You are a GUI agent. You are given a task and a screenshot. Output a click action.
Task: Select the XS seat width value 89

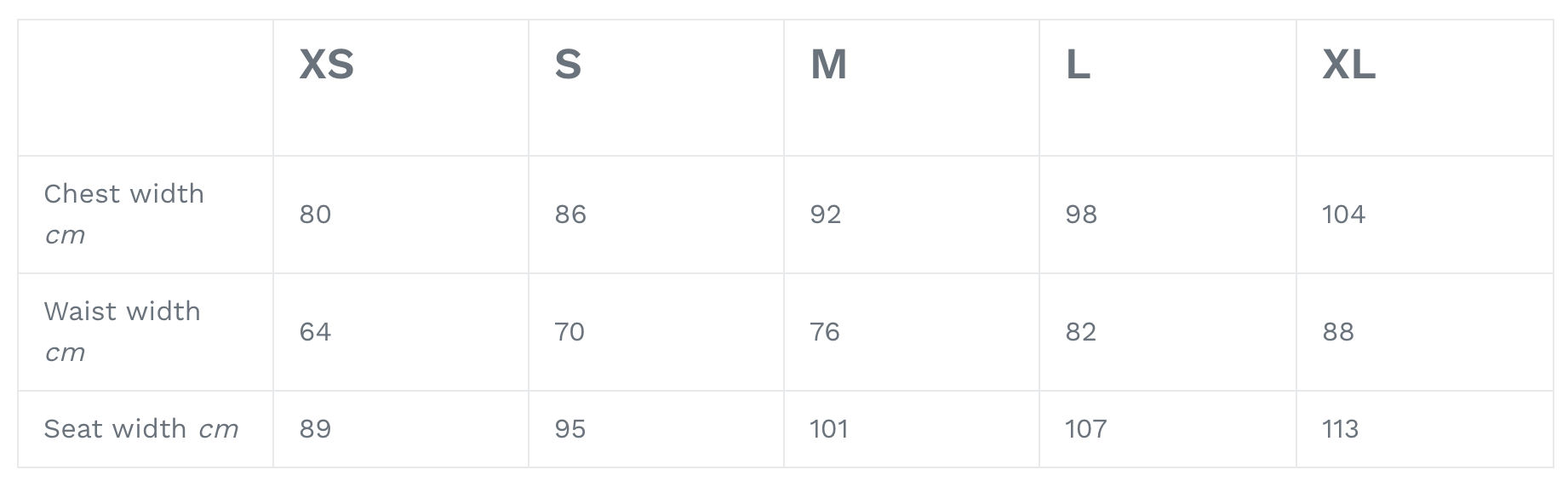[x=315, y=429]
